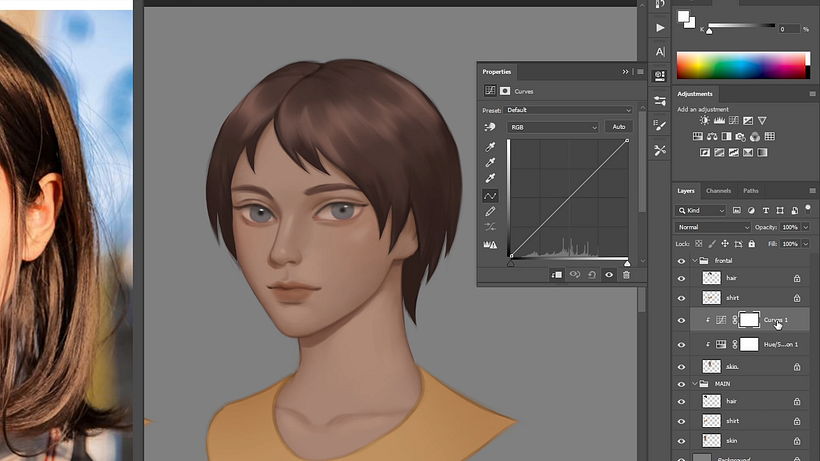Toggle Curves visibility in Properties panel
This screenshot has width=820, height=461.
(609, 275)
